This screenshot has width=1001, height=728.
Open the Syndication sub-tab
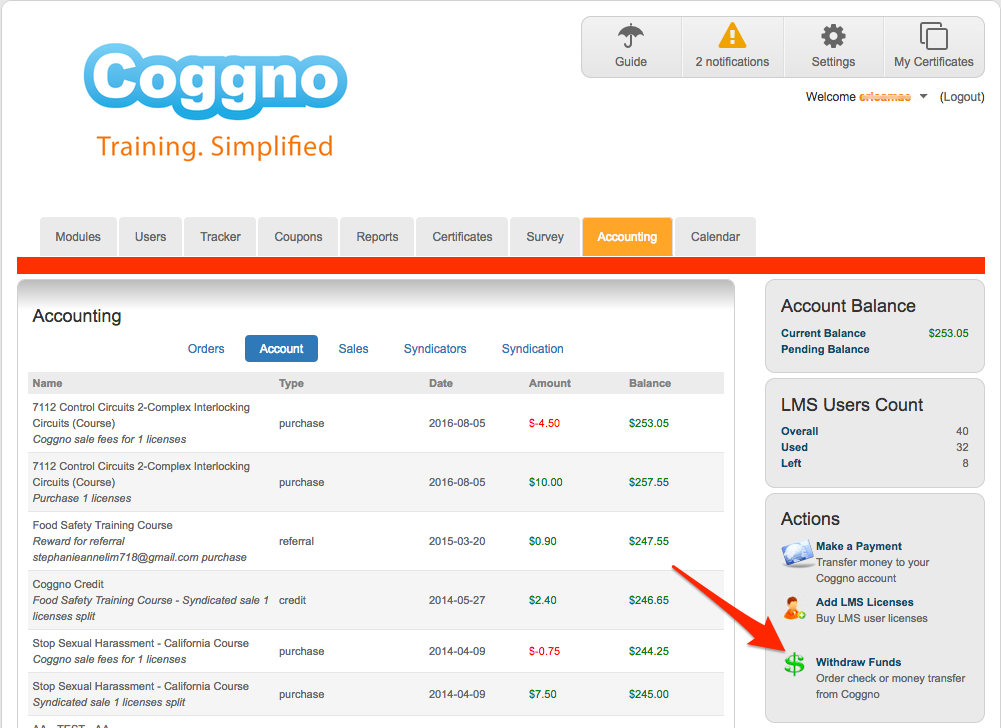532,349
